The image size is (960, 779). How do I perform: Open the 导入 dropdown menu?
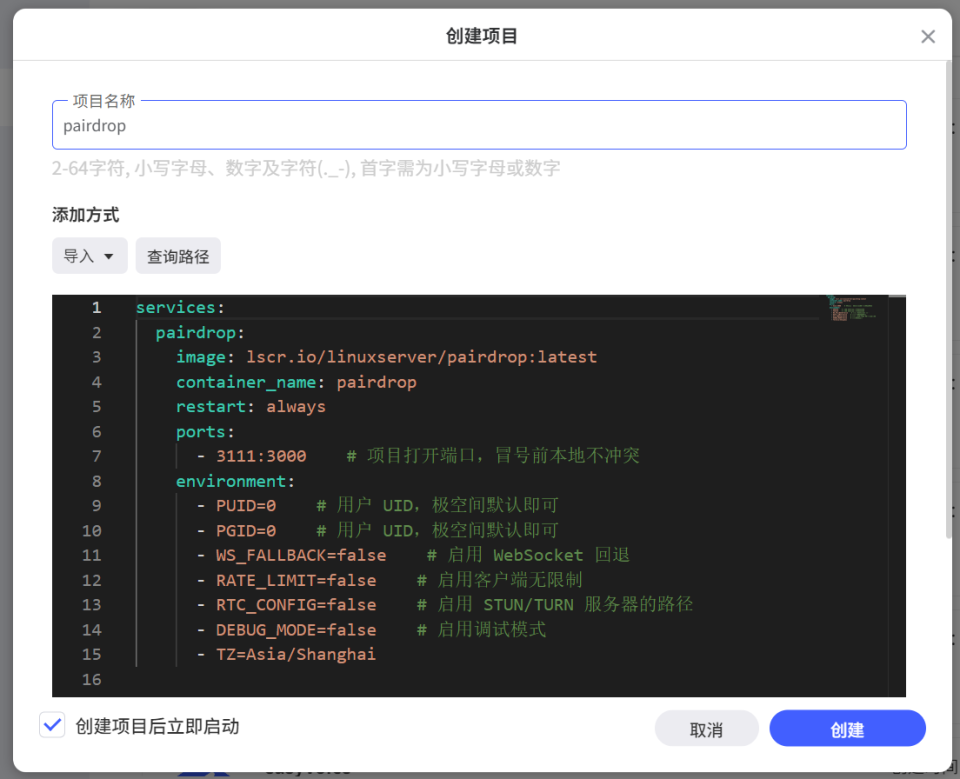(x=89, y=256)
